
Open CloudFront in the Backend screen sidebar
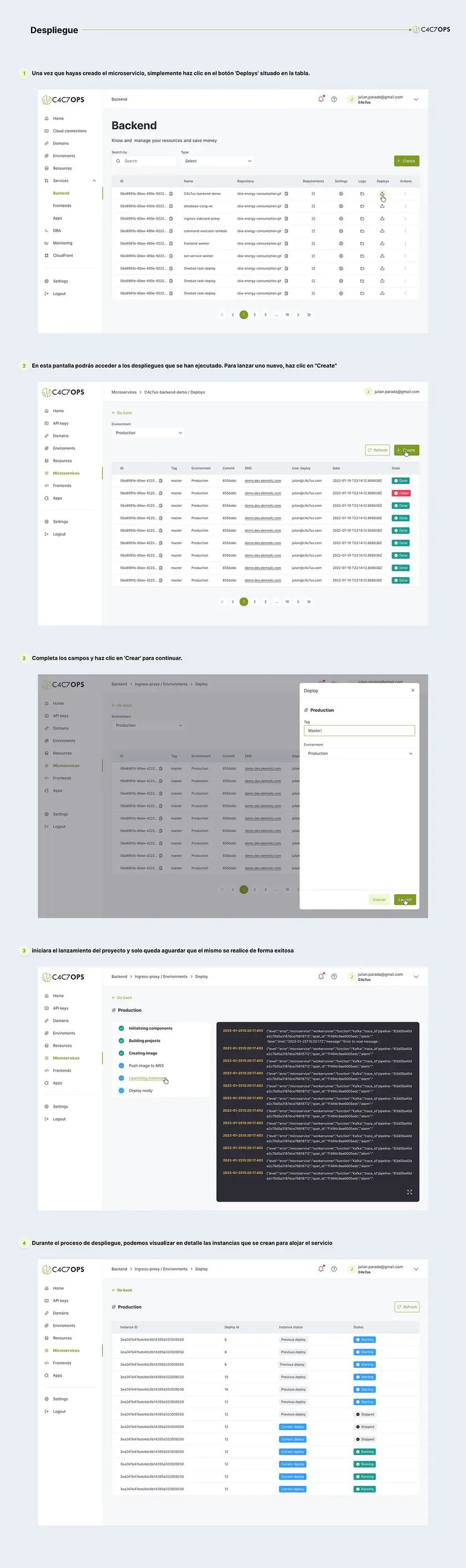pyautogui.click(x=63, y=256)
